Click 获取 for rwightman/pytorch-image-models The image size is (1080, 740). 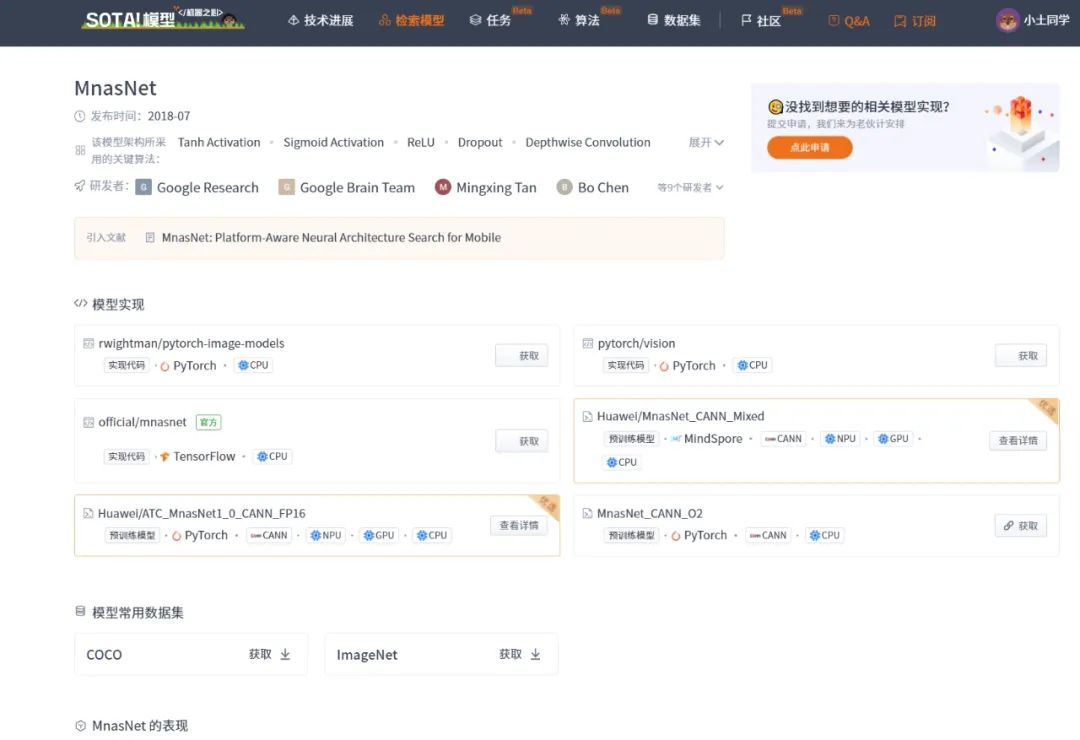pyautogui.click(x=521, y=356)
